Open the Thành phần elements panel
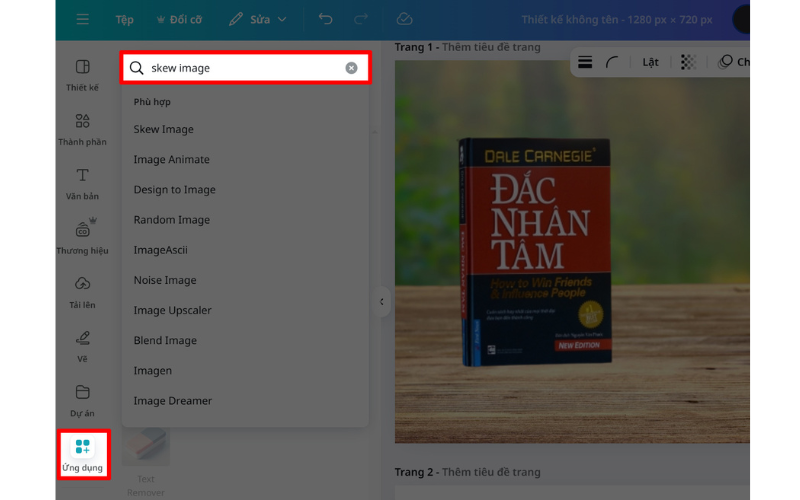The width and height of the screenshot is (800, 500). coord(82,129)
